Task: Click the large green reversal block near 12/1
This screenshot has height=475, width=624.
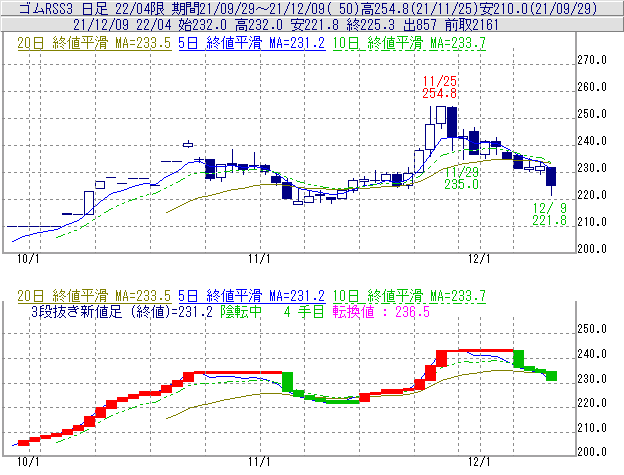Action: point(518,358)
